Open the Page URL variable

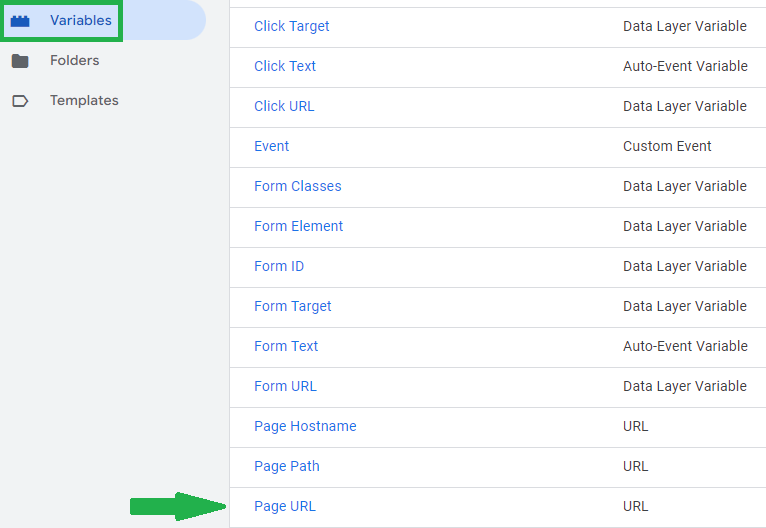285,507
